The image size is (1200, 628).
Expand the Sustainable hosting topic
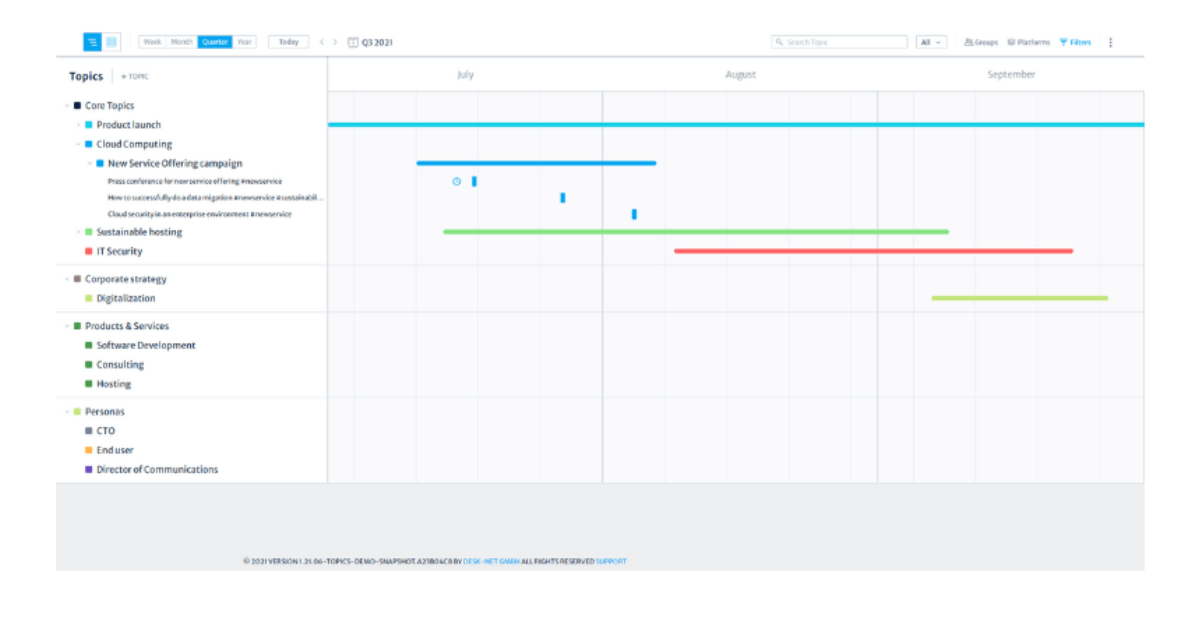(78, 232)
